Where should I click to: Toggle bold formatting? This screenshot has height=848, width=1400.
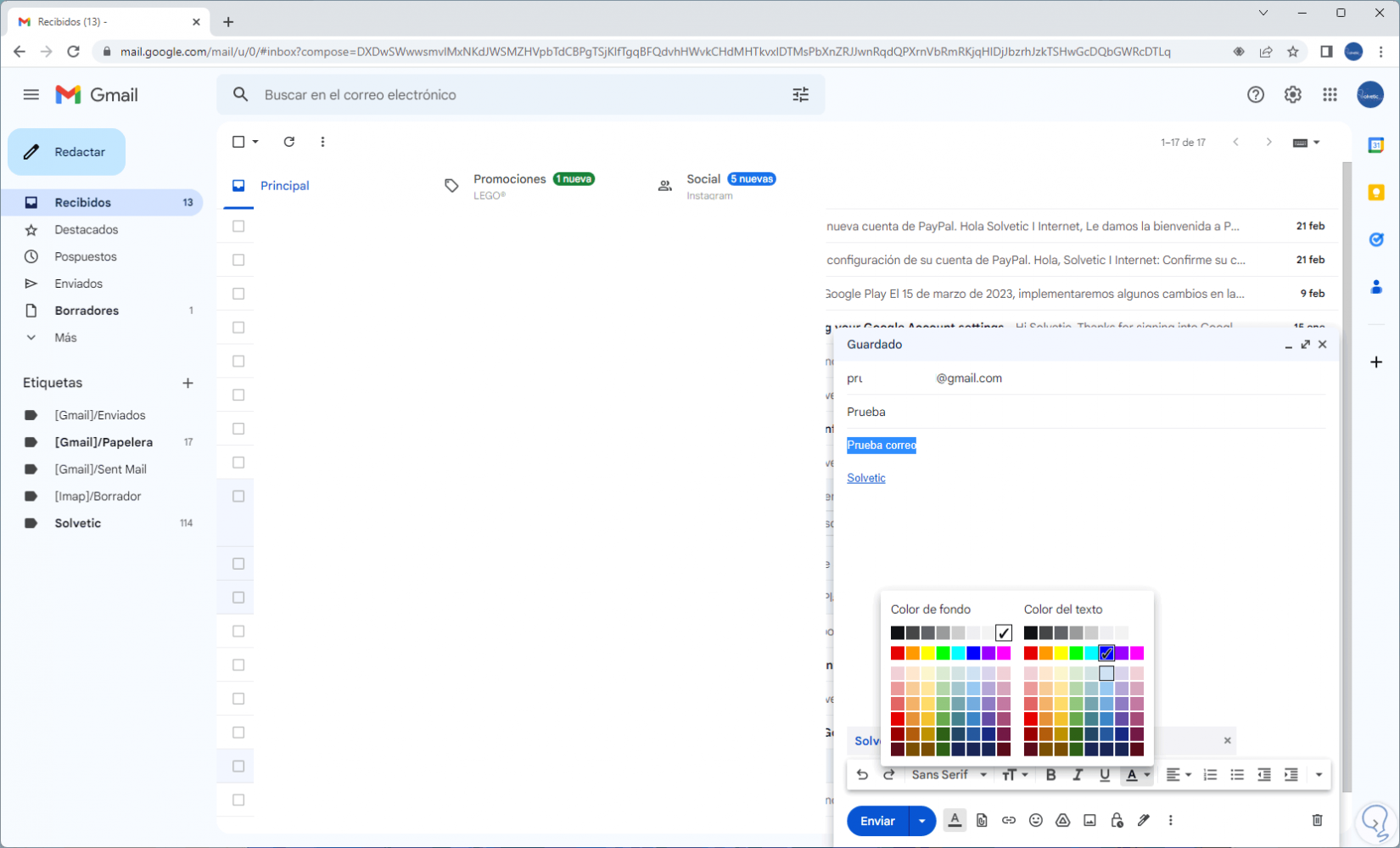1050,774
